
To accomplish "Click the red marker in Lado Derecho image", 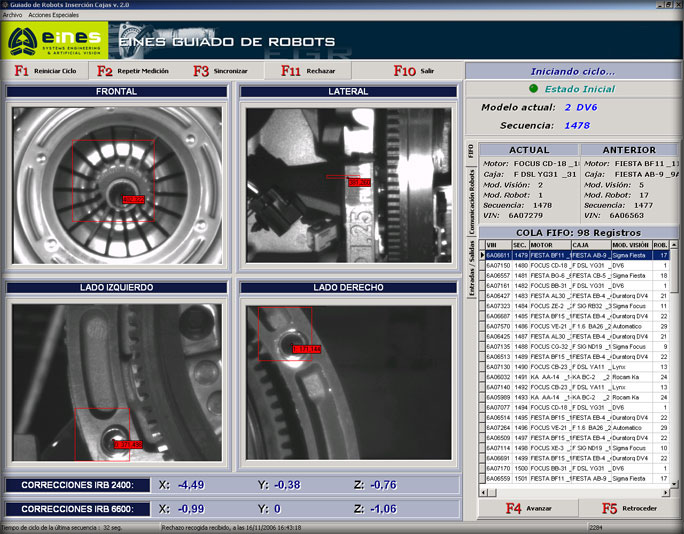I will [x=306, y=349].
